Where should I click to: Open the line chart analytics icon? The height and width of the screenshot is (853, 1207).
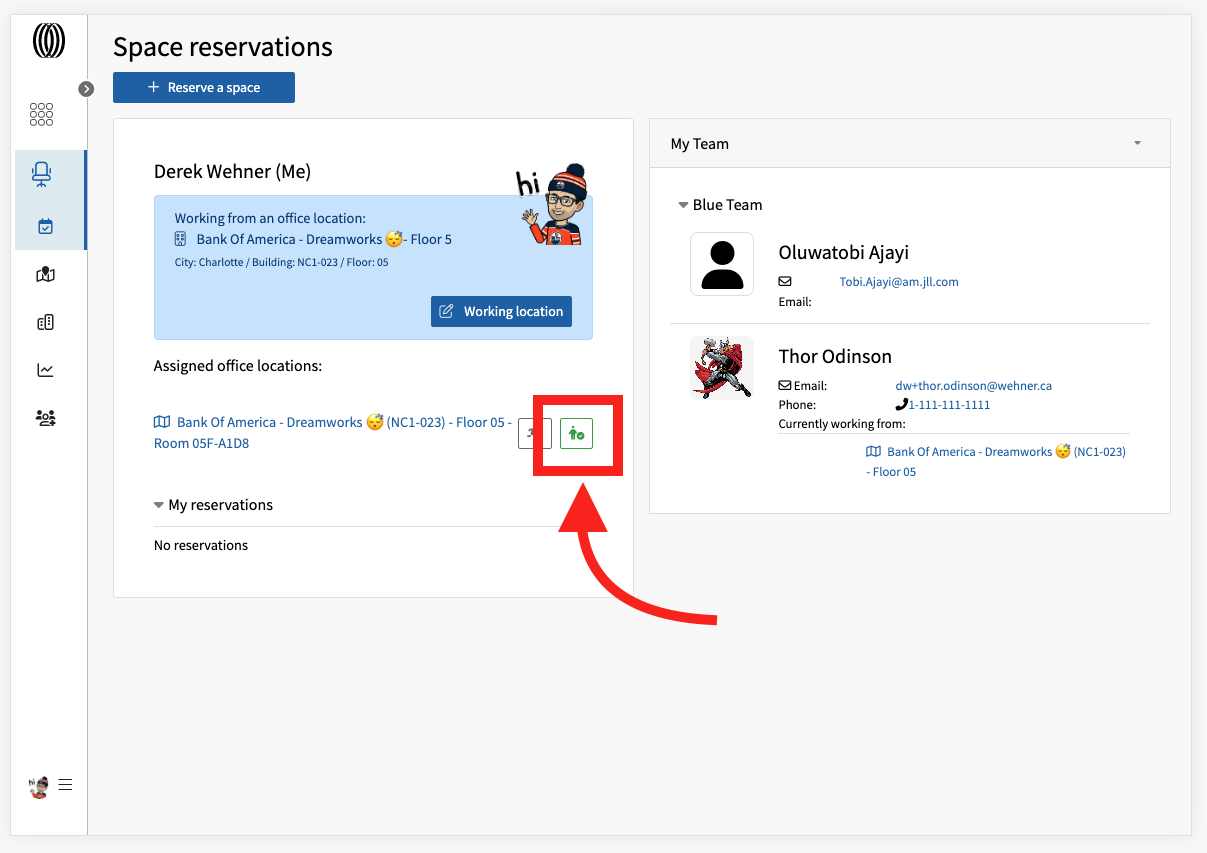tap(45, 370)
